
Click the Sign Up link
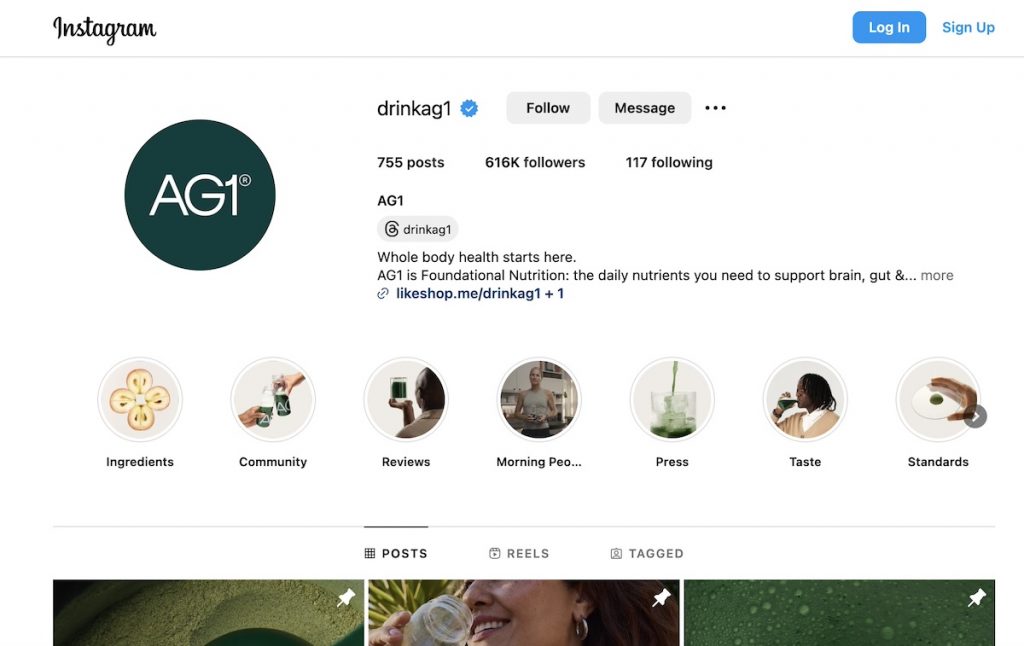[968, 27]
